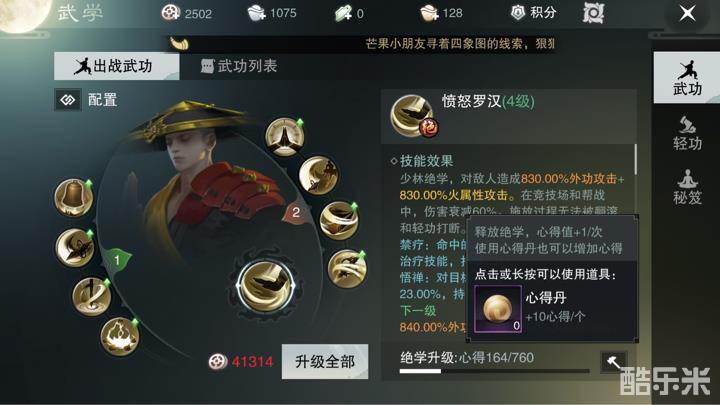Open the 武功 sidebar tab
This screenshot has height=405, width=720.
(687, 78)
